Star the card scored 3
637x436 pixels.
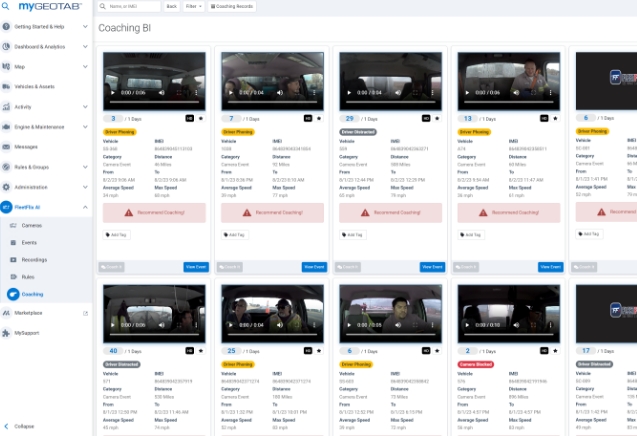(x=201, y=119)
